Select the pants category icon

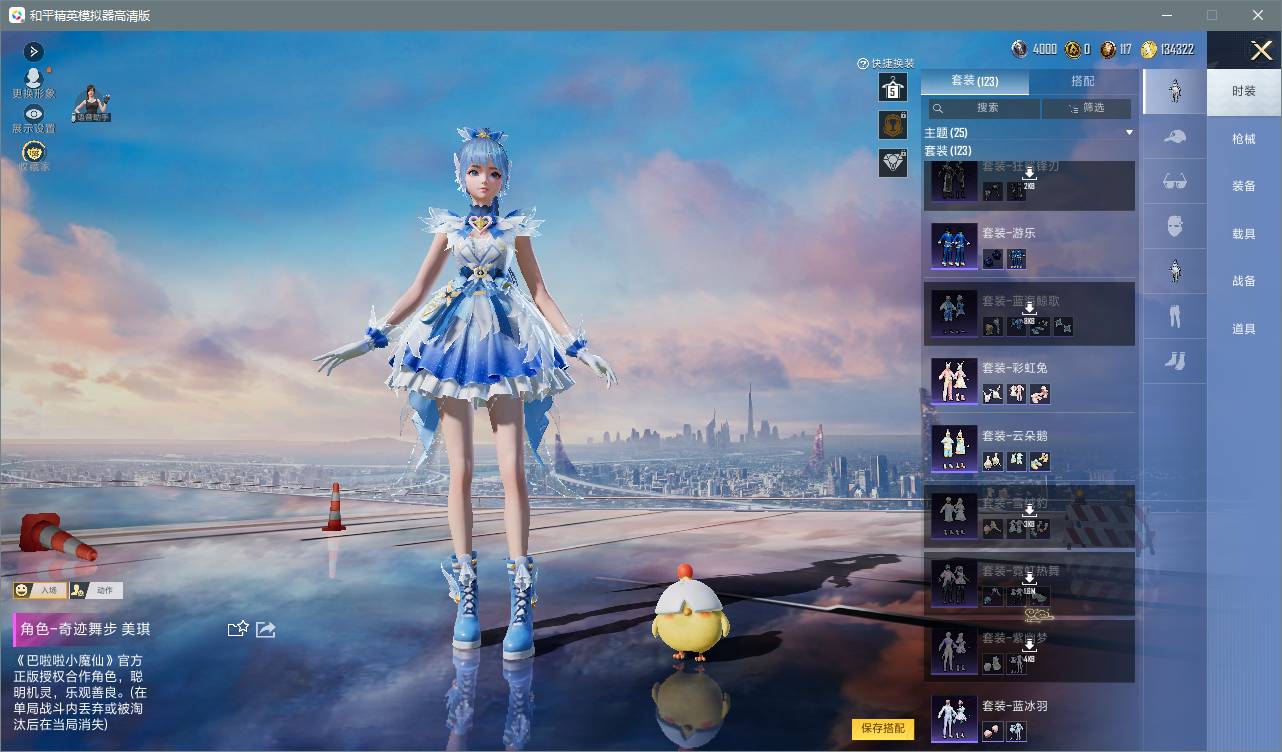[x=1176, y=317]
